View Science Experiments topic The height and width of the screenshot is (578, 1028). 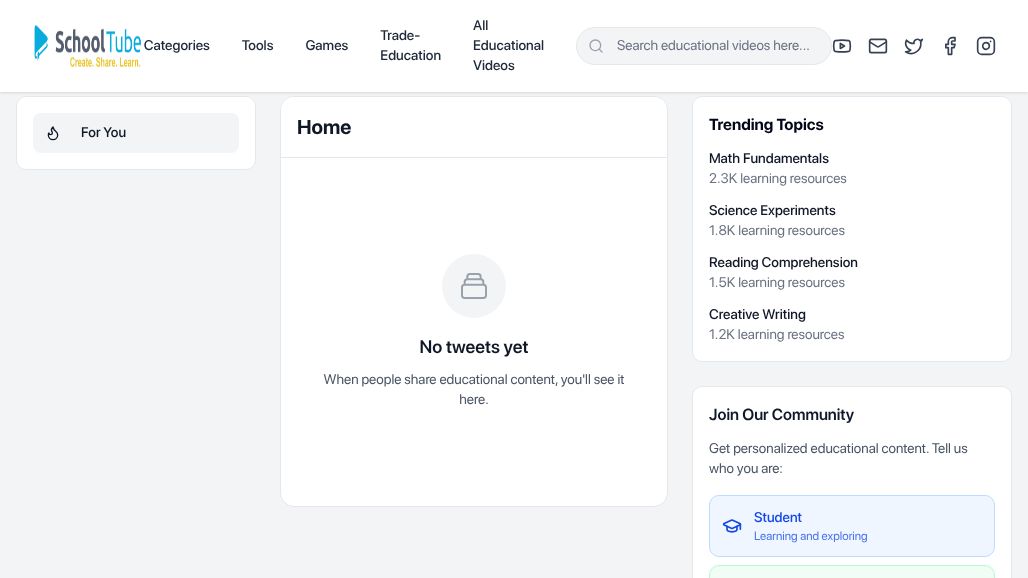tap(771, 210)
